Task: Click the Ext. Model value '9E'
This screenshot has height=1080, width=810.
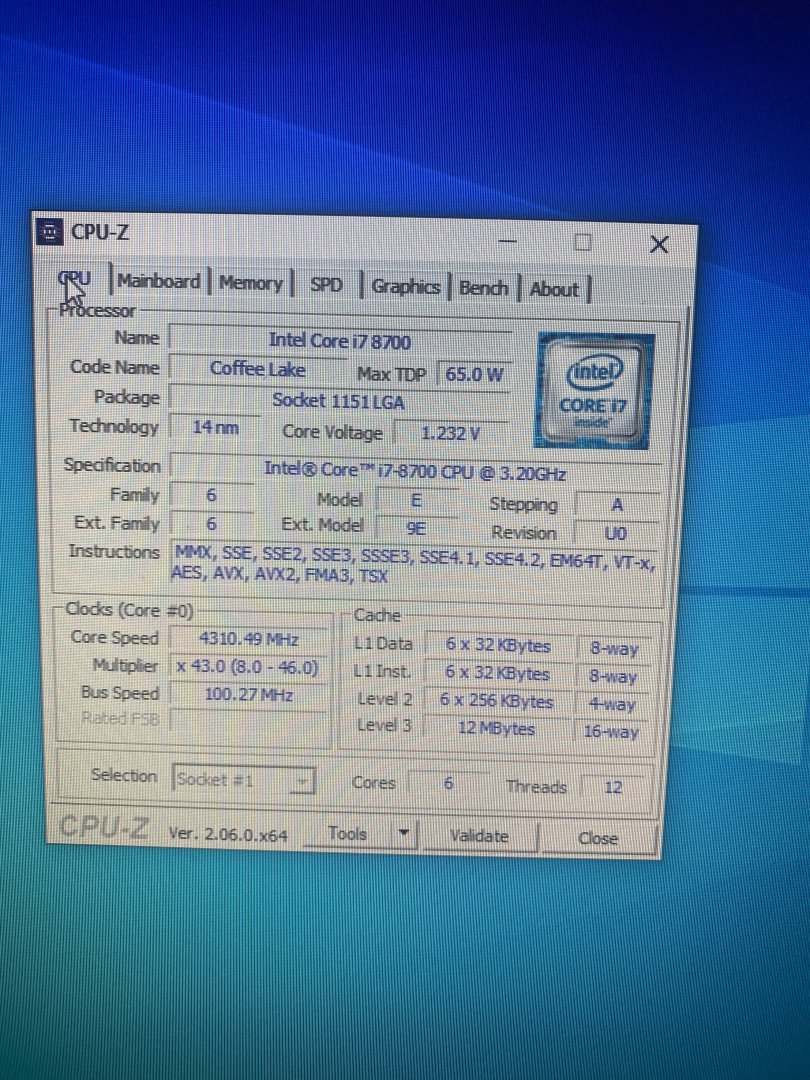Action: (416, 528)
